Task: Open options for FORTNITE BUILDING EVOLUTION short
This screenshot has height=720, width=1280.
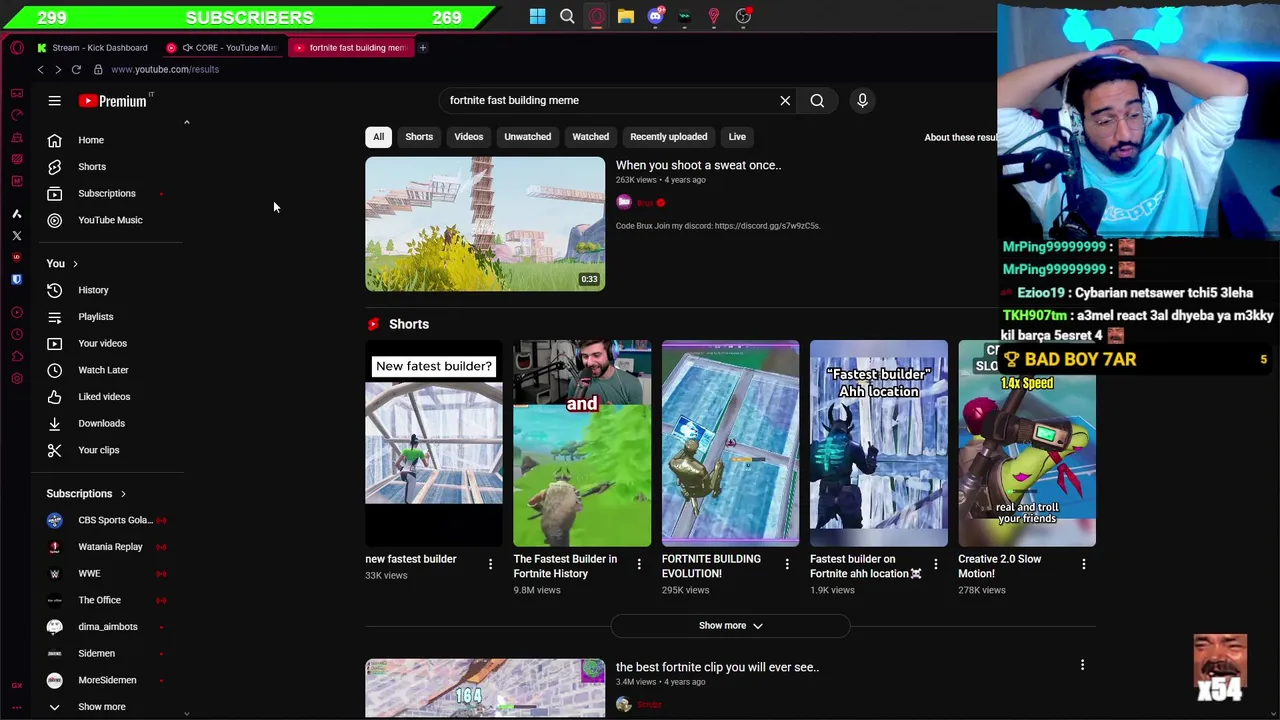Action: 787,564
